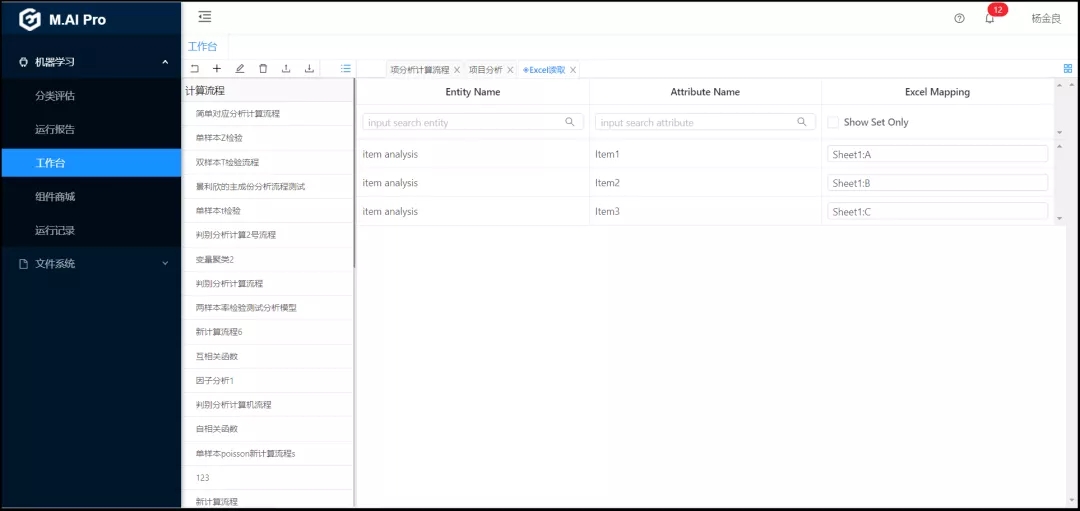Click the add new flow plus icon
This screenshot has height=511, width=1080.
click(217, 69)
